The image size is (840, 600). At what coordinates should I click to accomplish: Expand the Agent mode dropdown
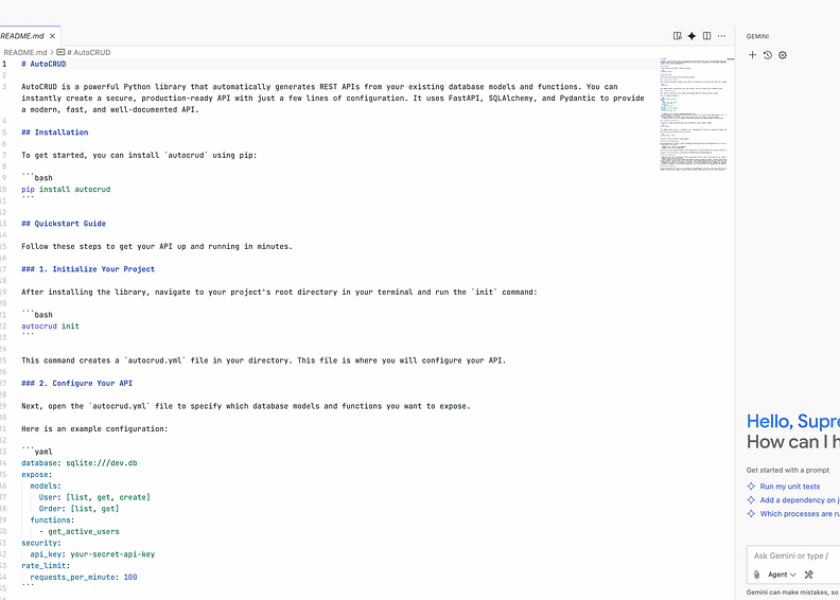click(782, 574)
